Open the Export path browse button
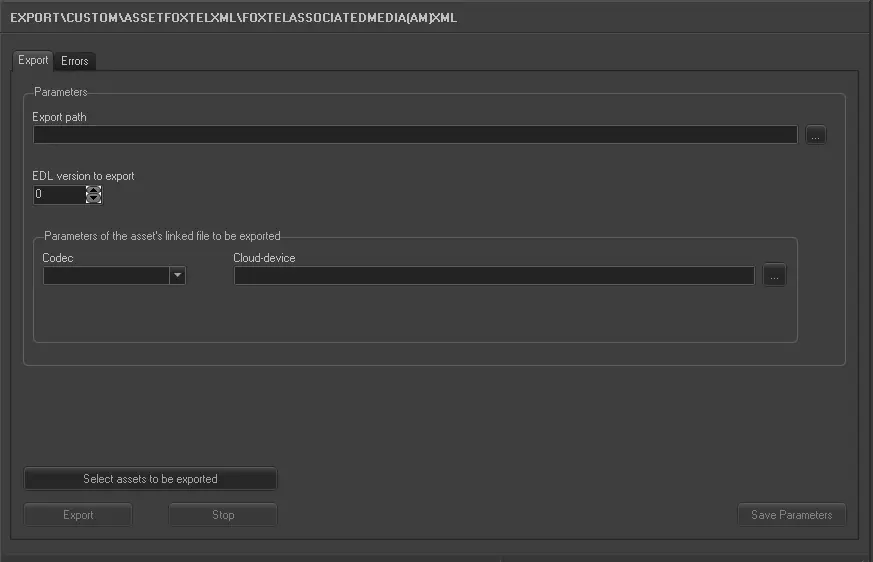 (816, 135)
